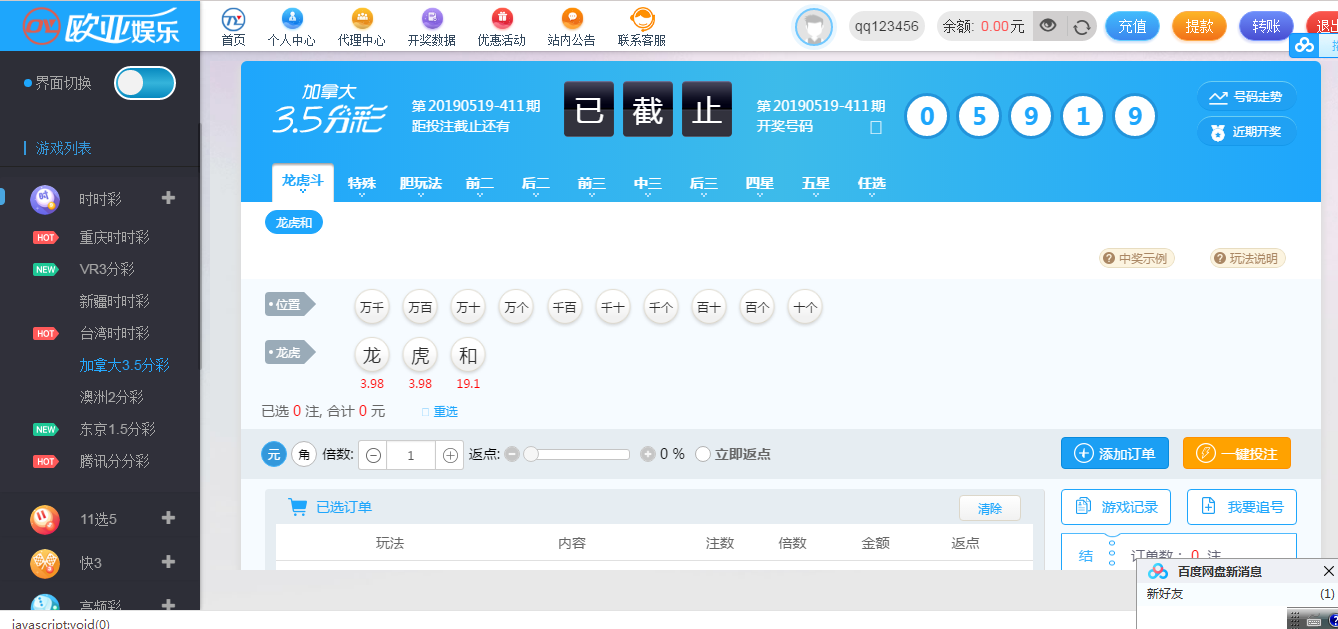This screenshot has height=629, width=1338.
Task: Open 代理中心 agent center icon
Action: tap(361, 19)
